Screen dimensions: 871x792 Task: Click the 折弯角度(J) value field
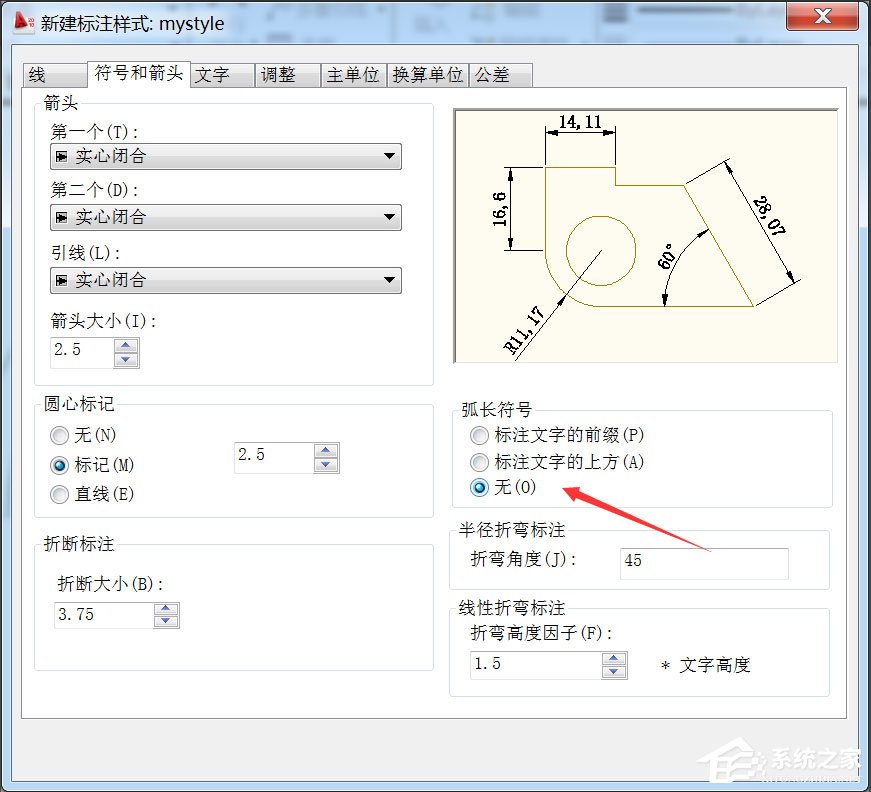[703, 561]
